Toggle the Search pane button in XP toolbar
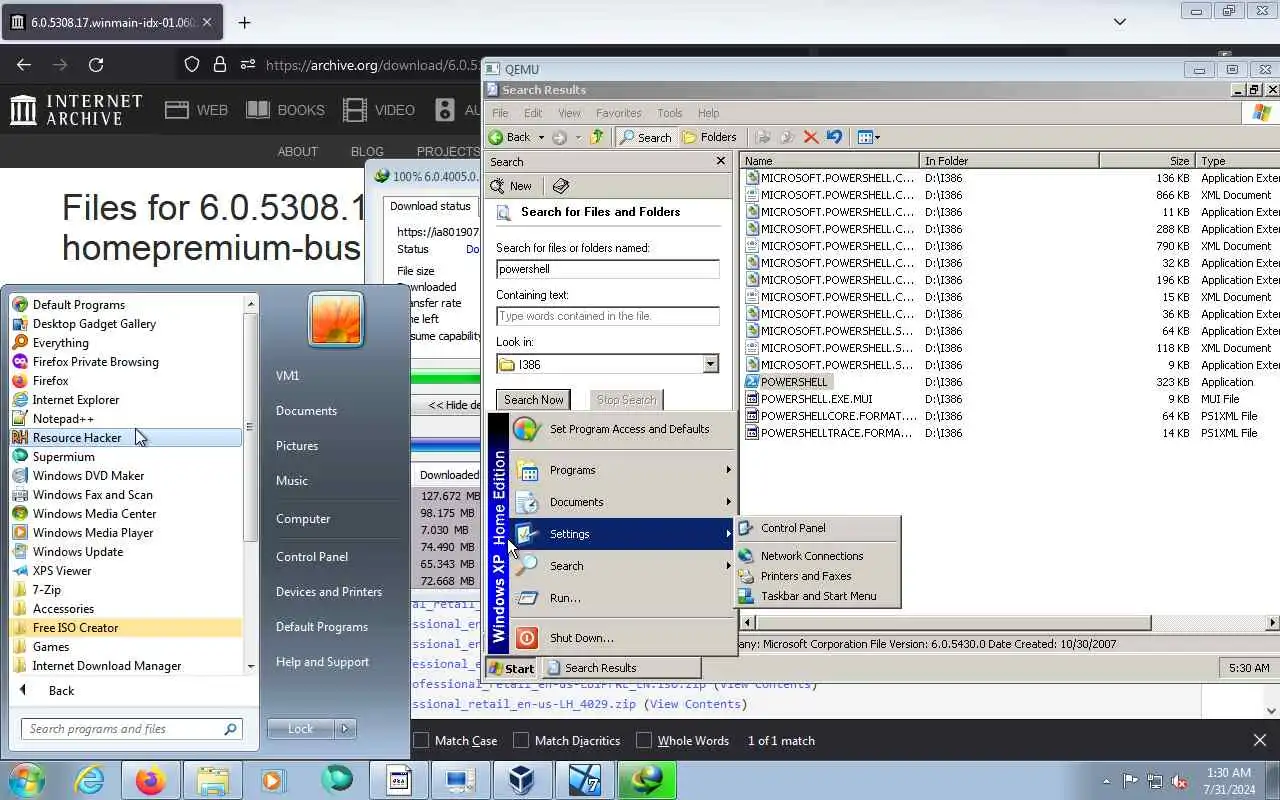 click(x=645, y=137)
